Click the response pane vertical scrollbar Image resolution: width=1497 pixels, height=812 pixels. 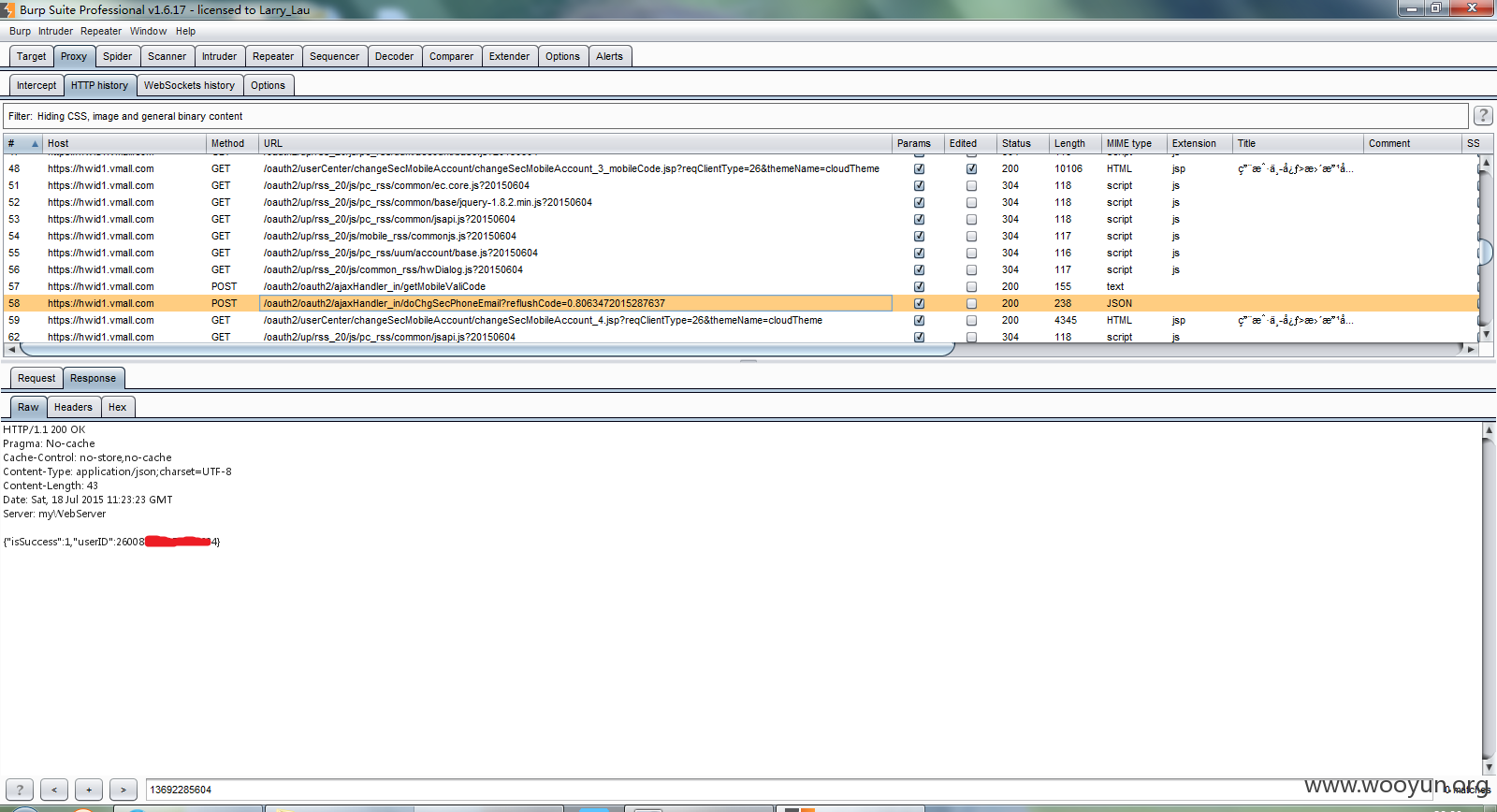tap(1489, 599)
